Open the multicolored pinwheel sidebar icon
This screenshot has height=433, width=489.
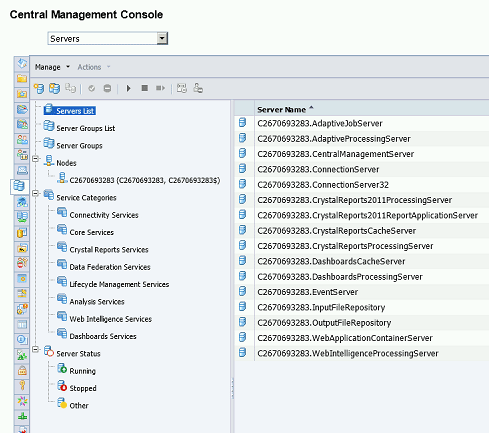(22, 401)
